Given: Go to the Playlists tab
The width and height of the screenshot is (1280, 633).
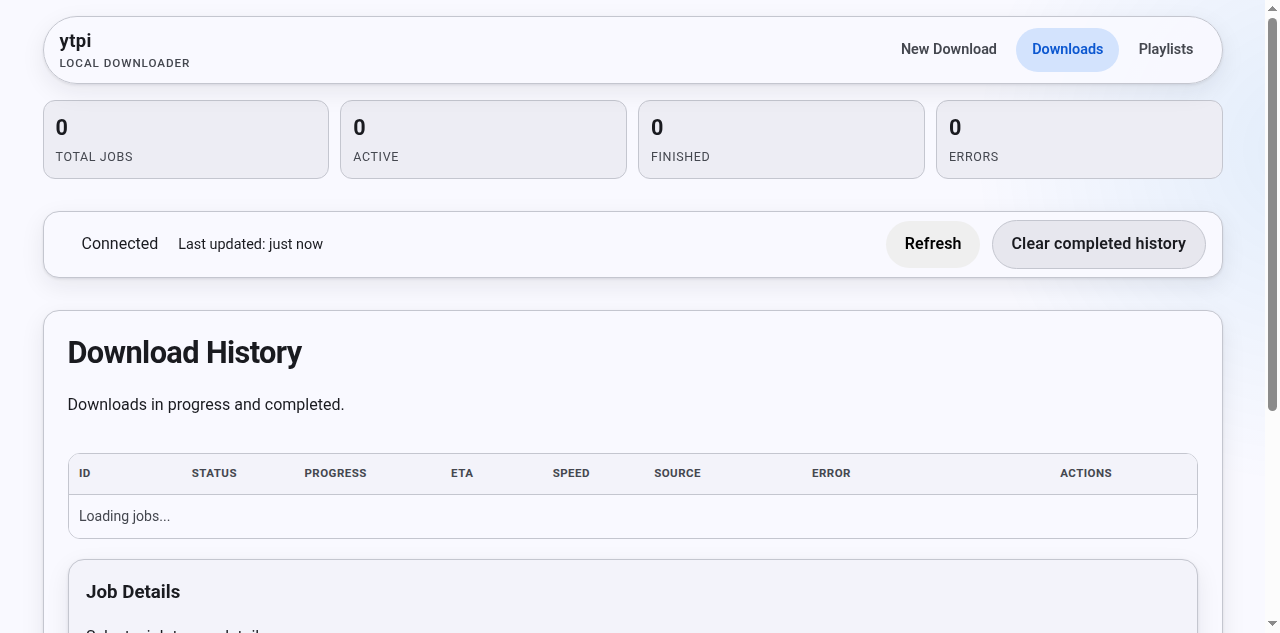Looking at the screenshot, I should tap(1165, 49).
